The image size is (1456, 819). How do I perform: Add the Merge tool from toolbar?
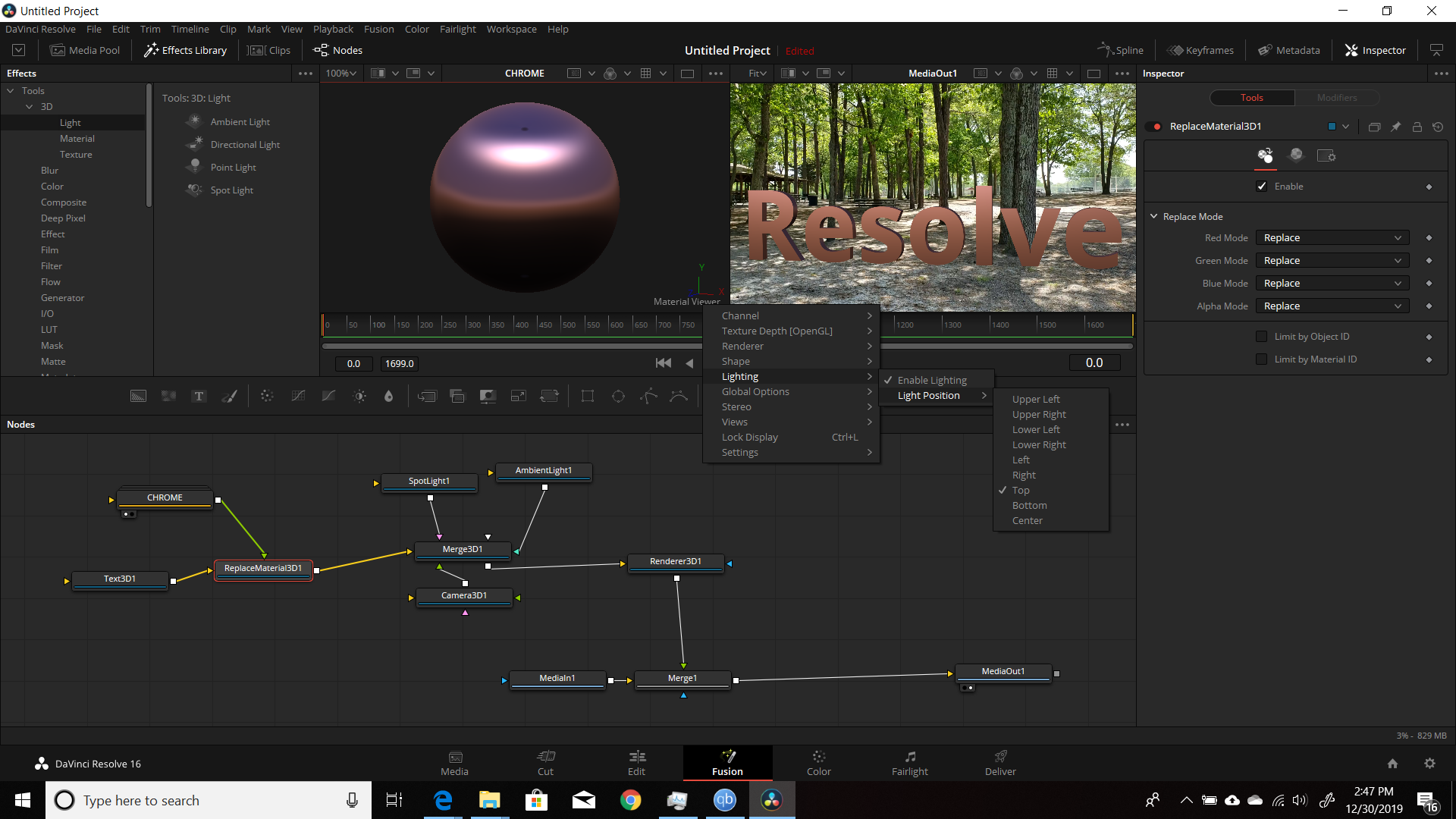coord(427,396)
